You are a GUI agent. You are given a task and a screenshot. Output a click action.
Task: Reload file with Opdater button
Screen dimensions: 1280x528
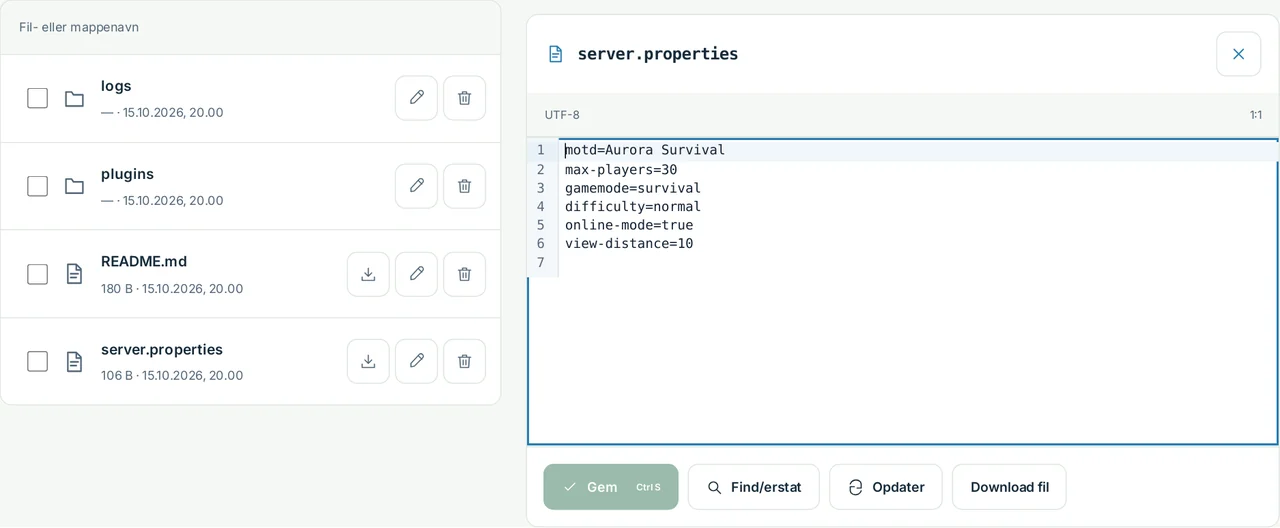886,487
